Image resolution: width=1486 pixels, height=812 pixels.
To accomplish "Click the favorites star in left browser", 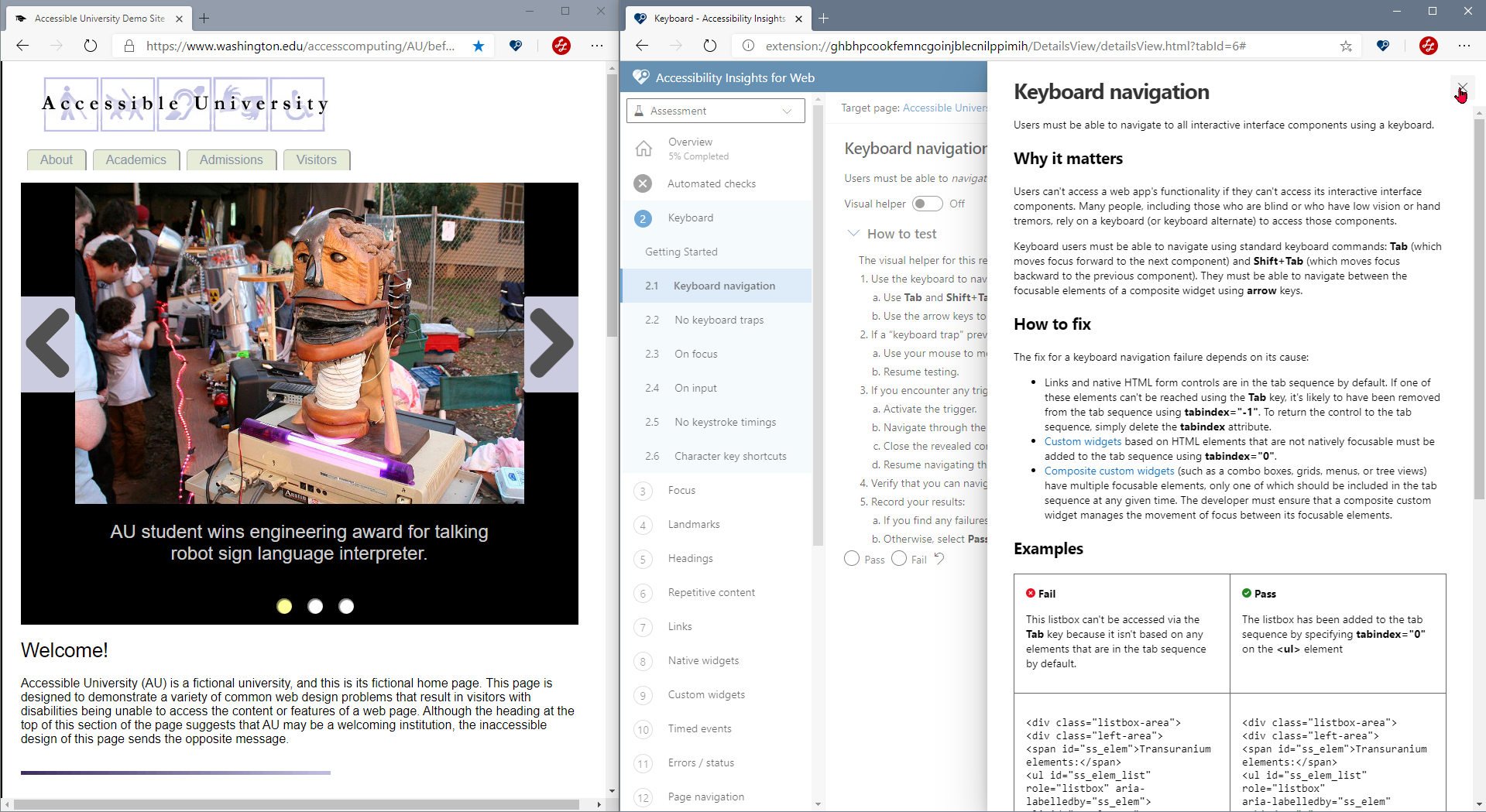I will (x=479, y=46).
